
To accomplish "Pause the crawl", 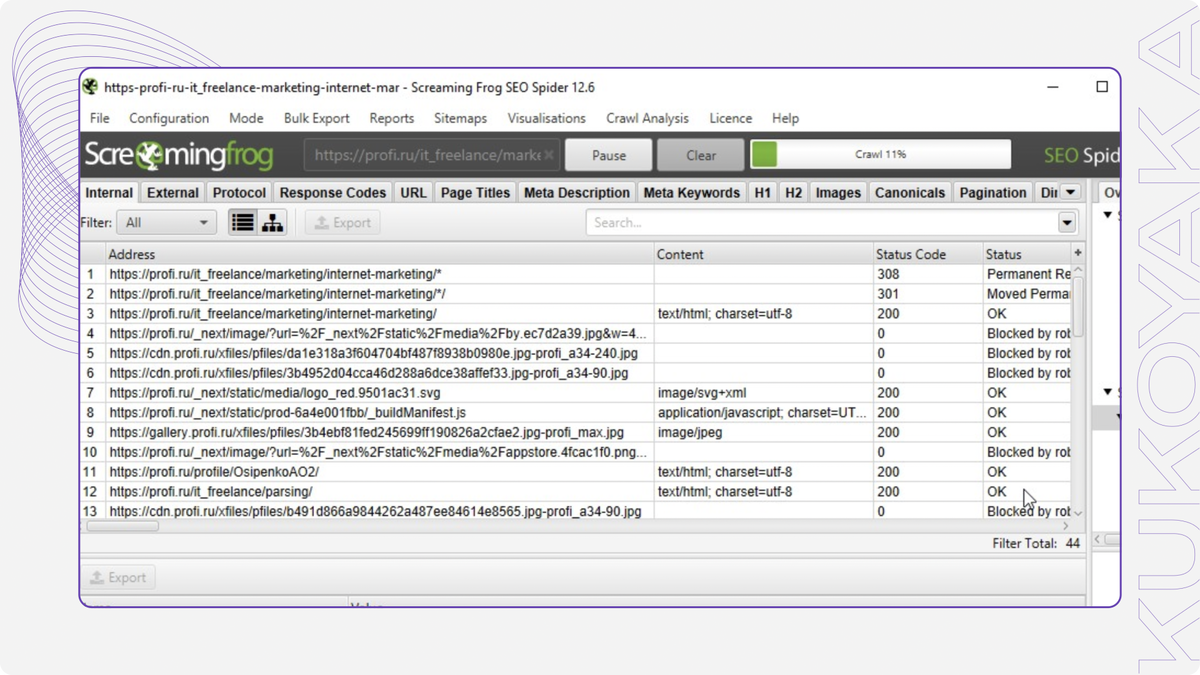I will click(609, 155).
